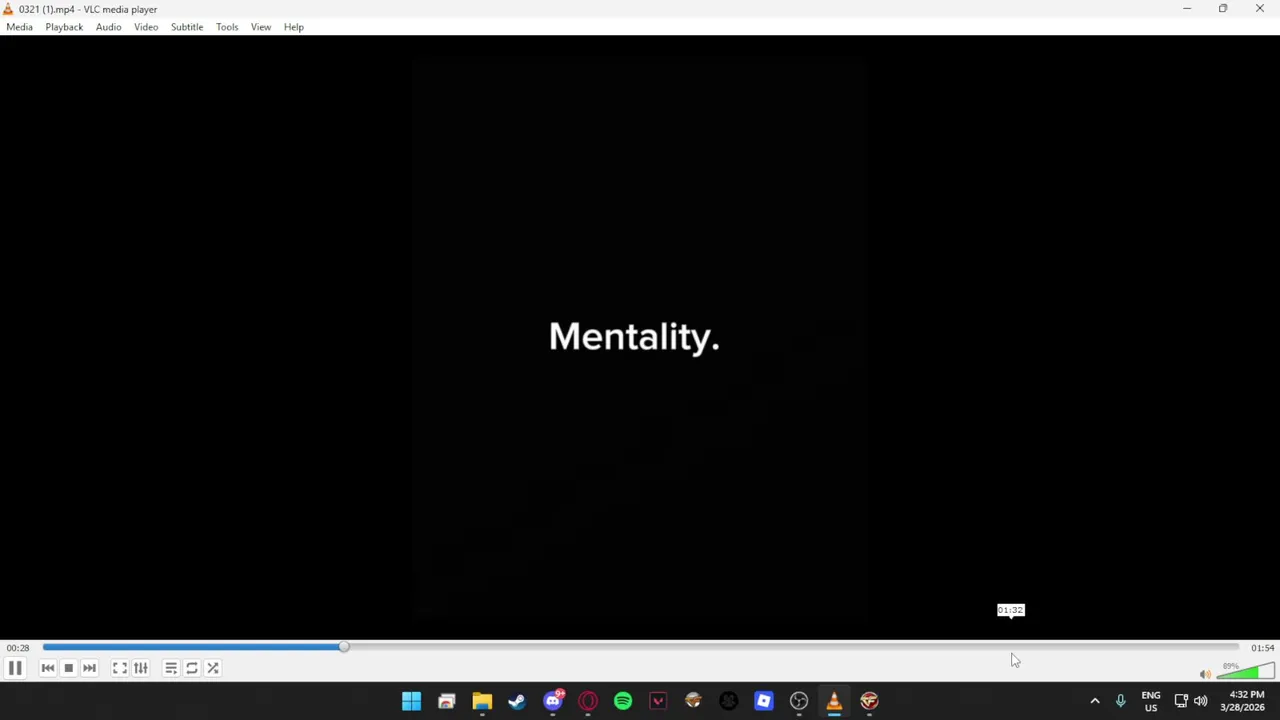
Task: Open the Playback menu
Action: point(64,27)
